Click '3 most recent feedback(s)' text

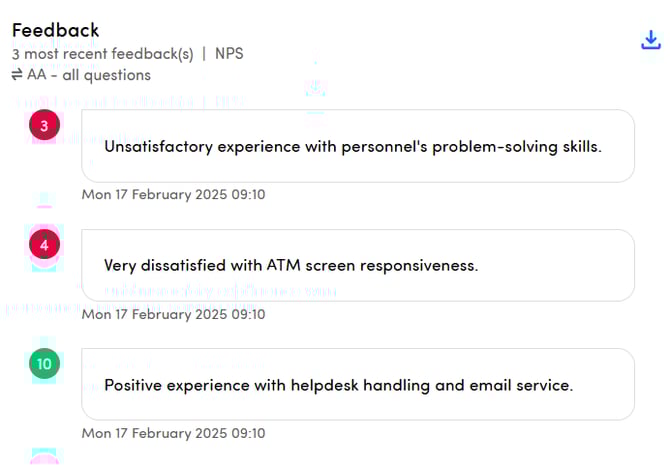click(x=102, y=54)
